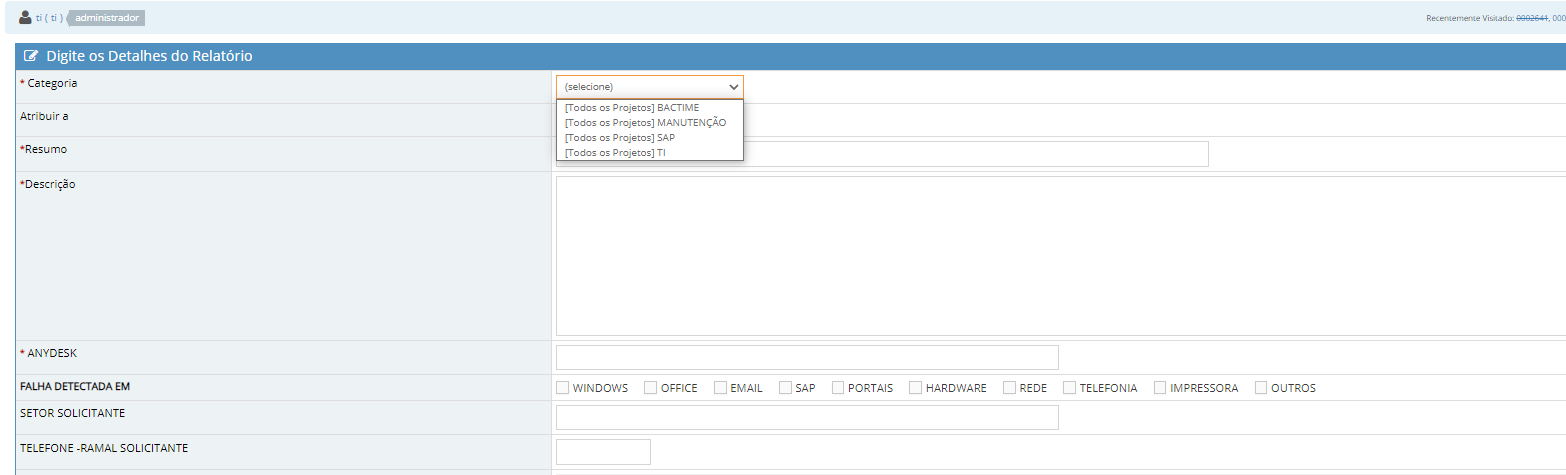Open recently visited issue 0002641
Viewport: 1566px width, 475px height.
1530,18
